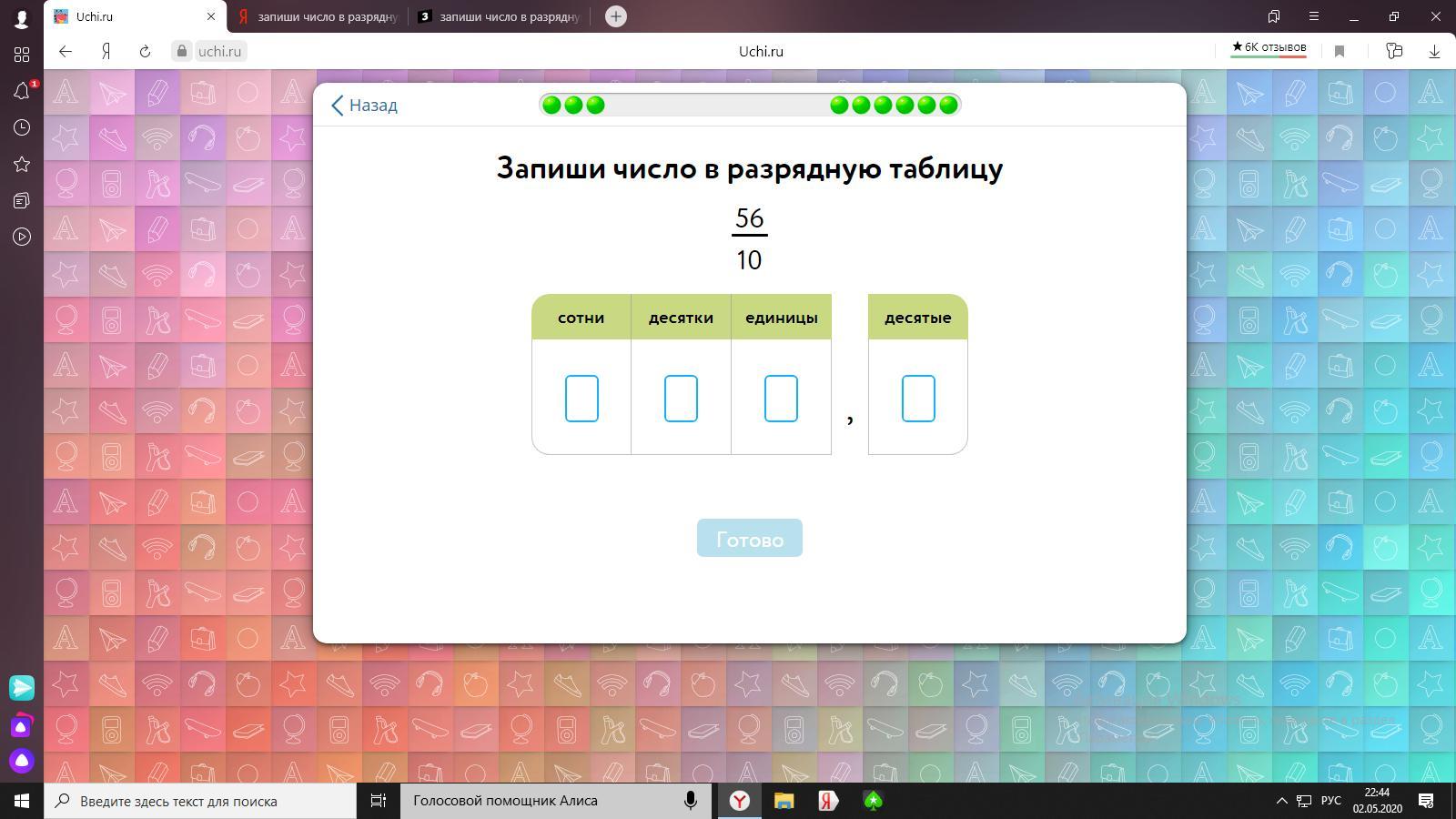The width and height of the screenshot is (1456, 819).
Task: Open the video play icon in sidebar
Action: click(x=22, y=237)
